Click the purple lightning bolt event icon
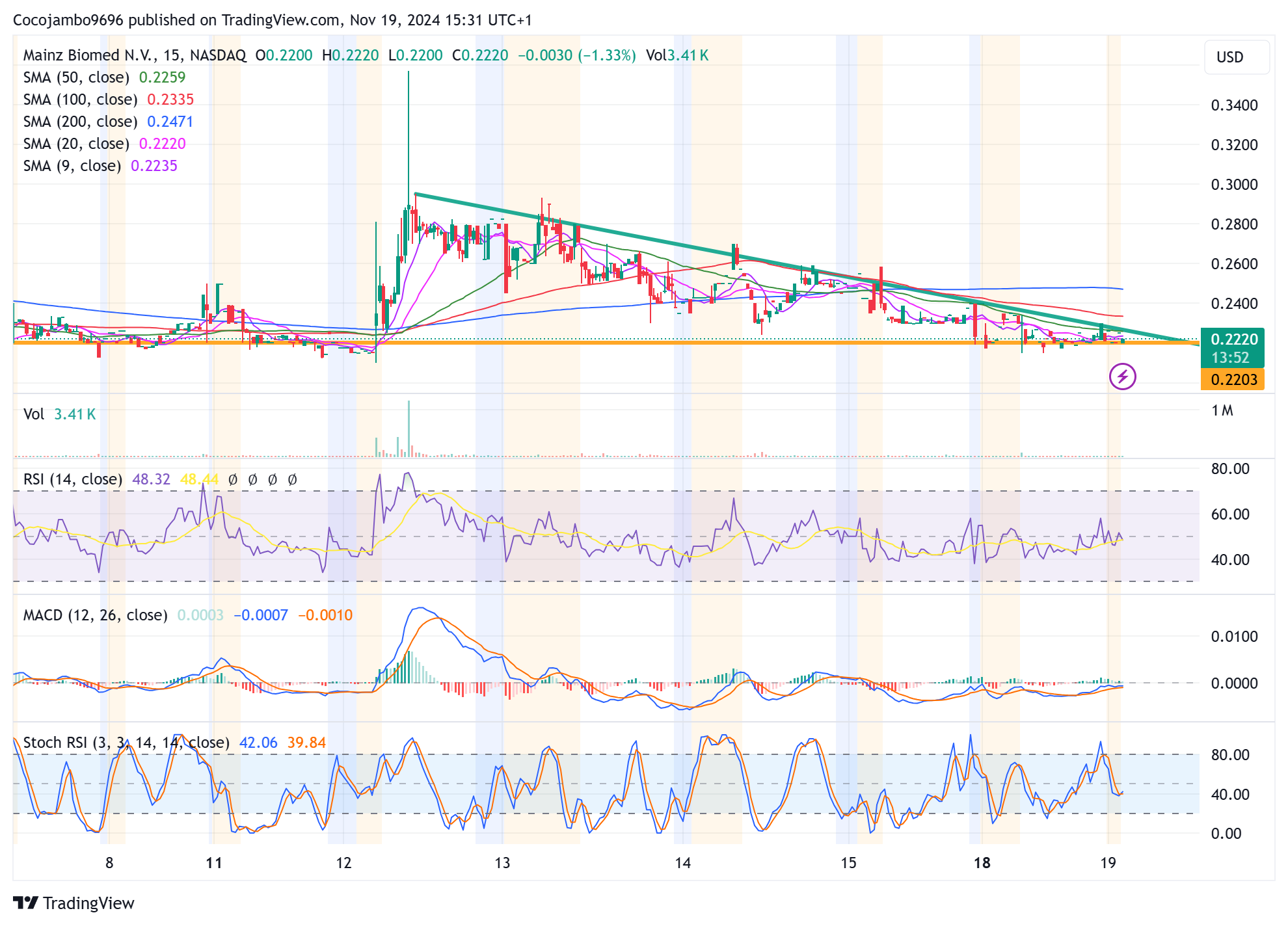This screenshot has height=926, width=1288. coord(1122,377)
